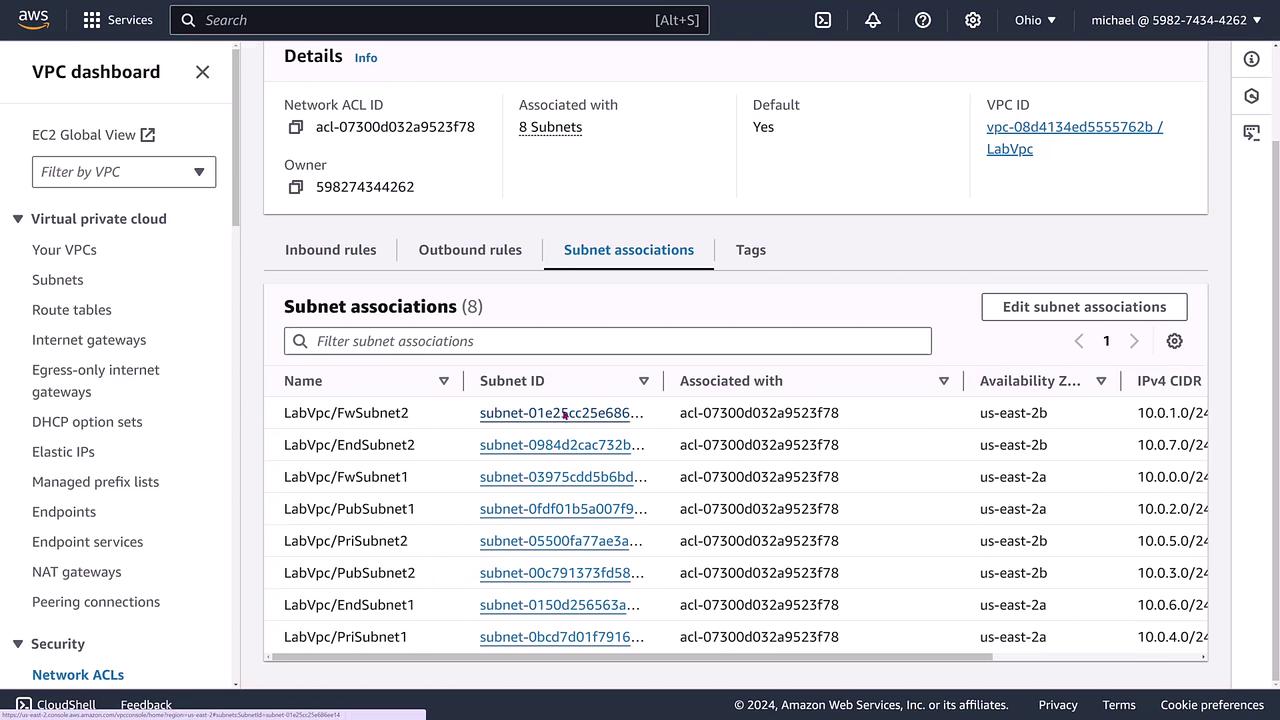Copy the Network ACL ID
The width and height of the screenshot is (1280, 720).
pos(296,127)
